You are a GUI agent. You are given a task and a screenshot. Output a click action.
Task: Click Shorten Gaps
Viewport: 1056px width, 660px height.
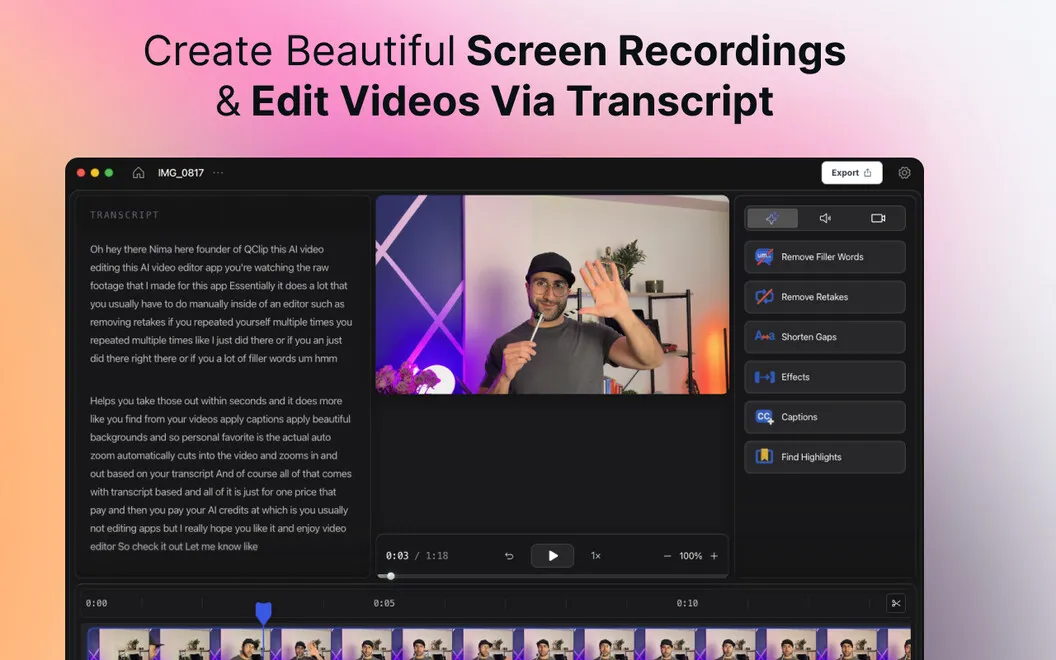click(824, 337)
